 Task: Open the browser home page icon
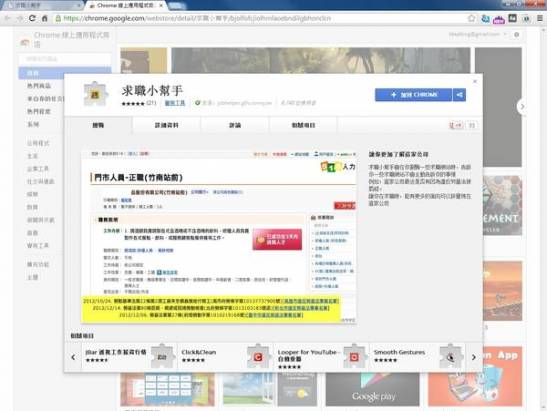pyautogui.click(x=45, y=18)
